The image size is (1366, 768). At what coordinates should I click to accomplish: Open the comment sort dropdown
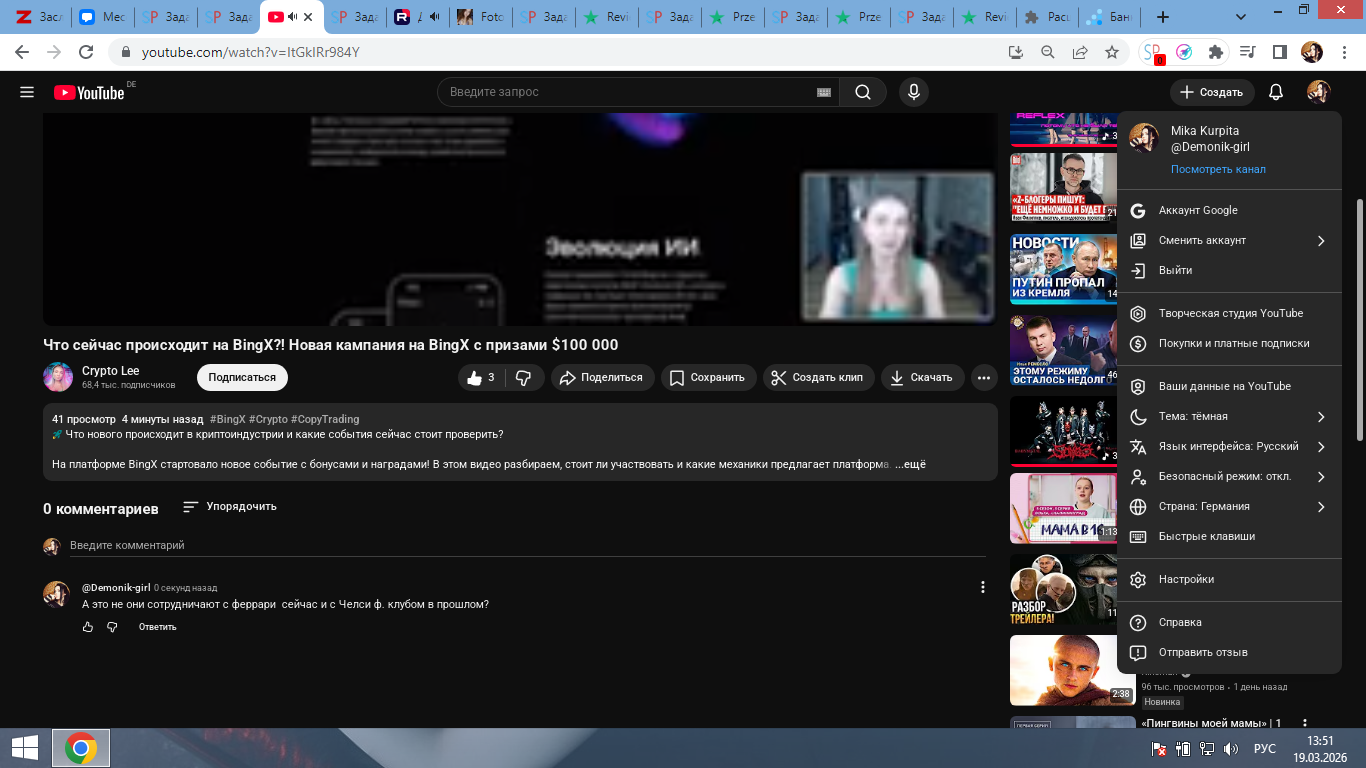coord(230,507)
